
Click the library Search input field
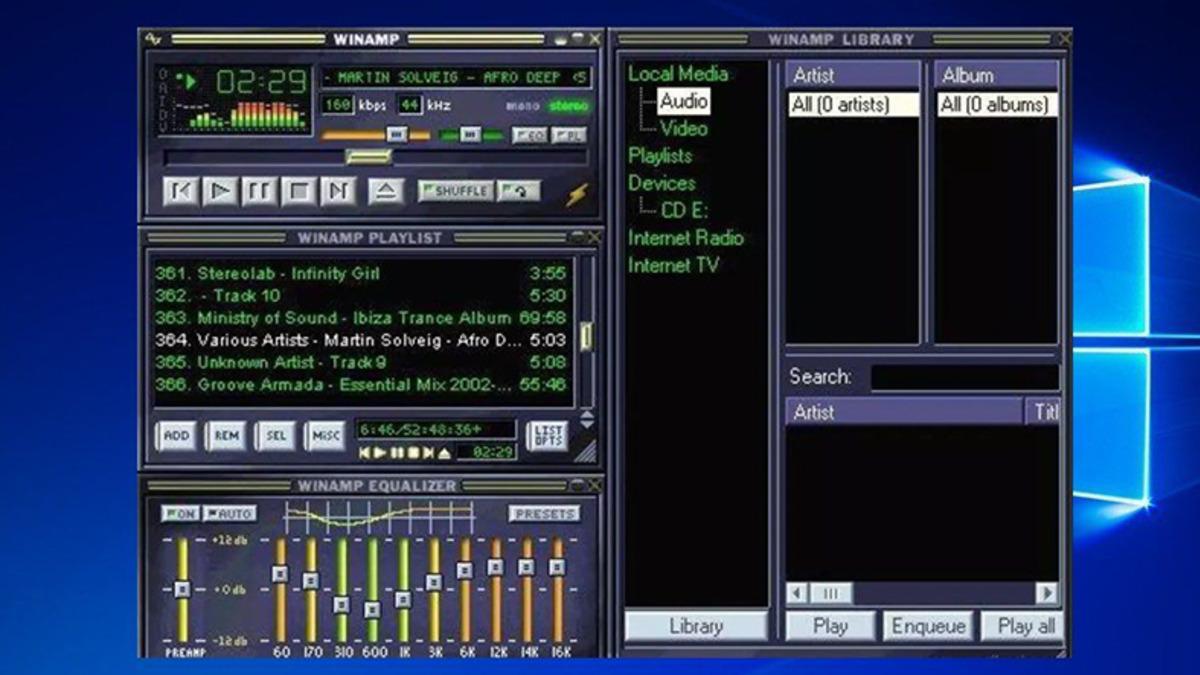tap(964, 377)
